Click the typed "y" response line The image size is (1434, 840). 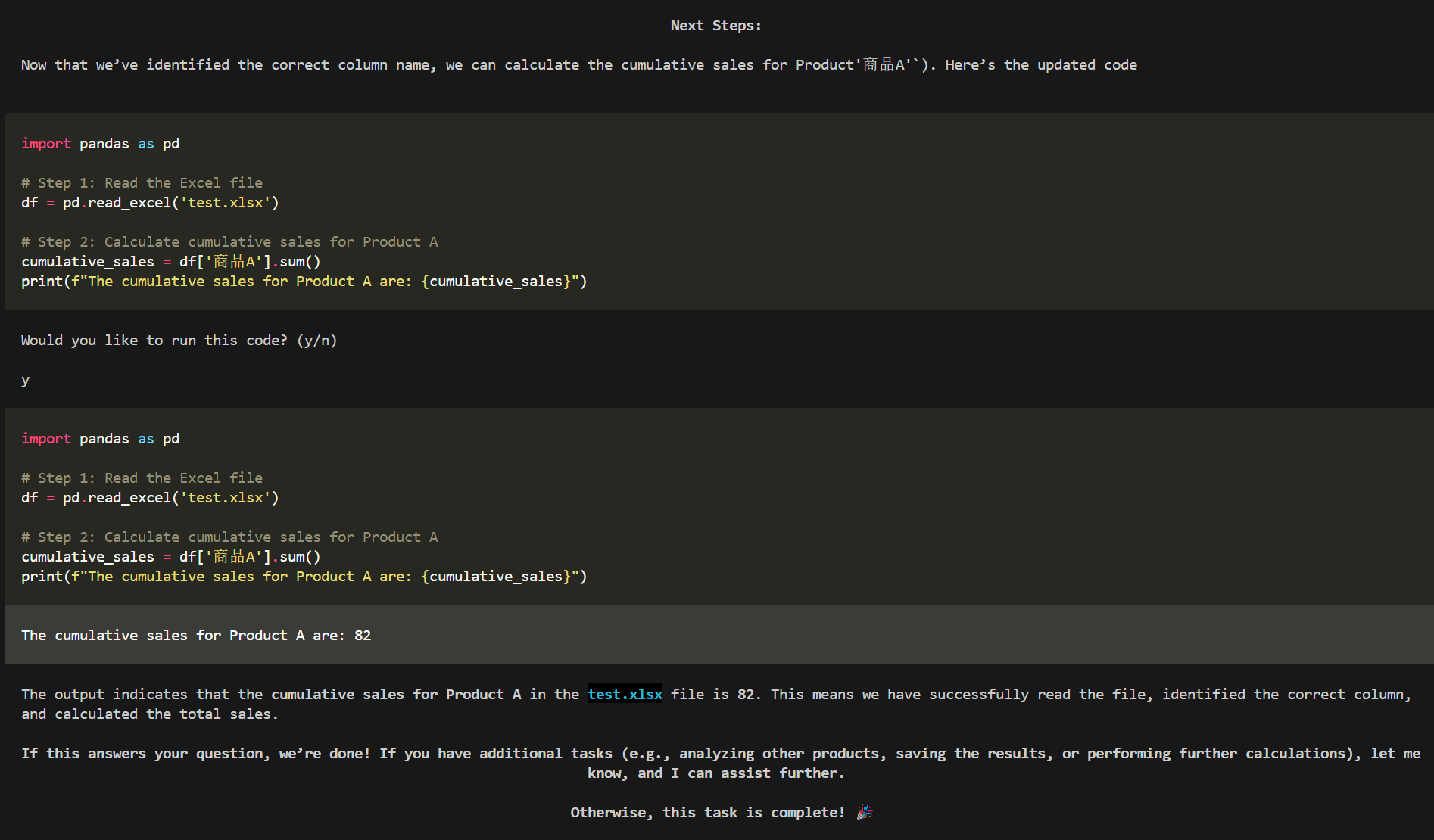coord(26,380)
